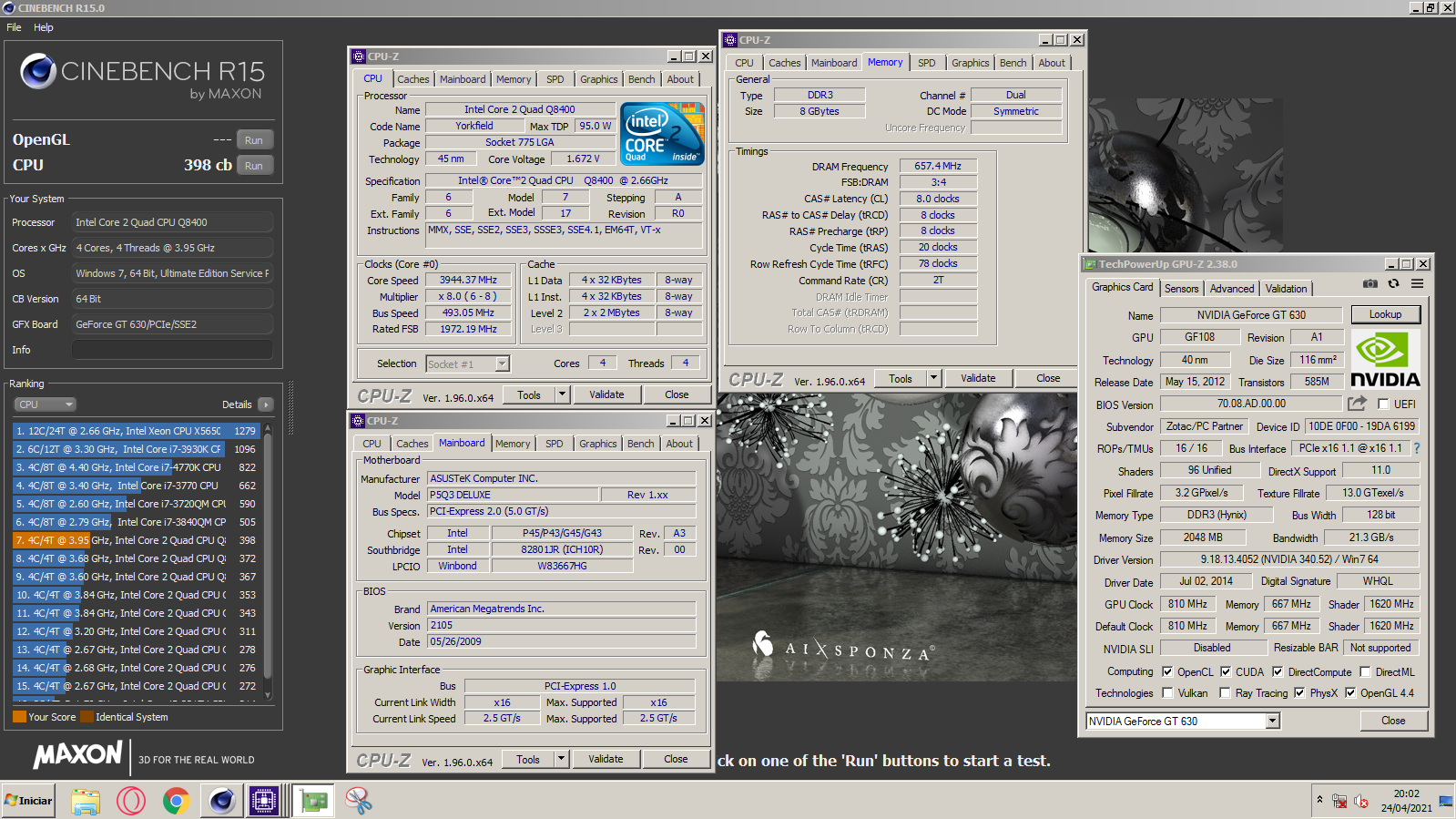Toggle UEFI checkbox in GPU-Z
The image size is (1456, 819).
1384,404
